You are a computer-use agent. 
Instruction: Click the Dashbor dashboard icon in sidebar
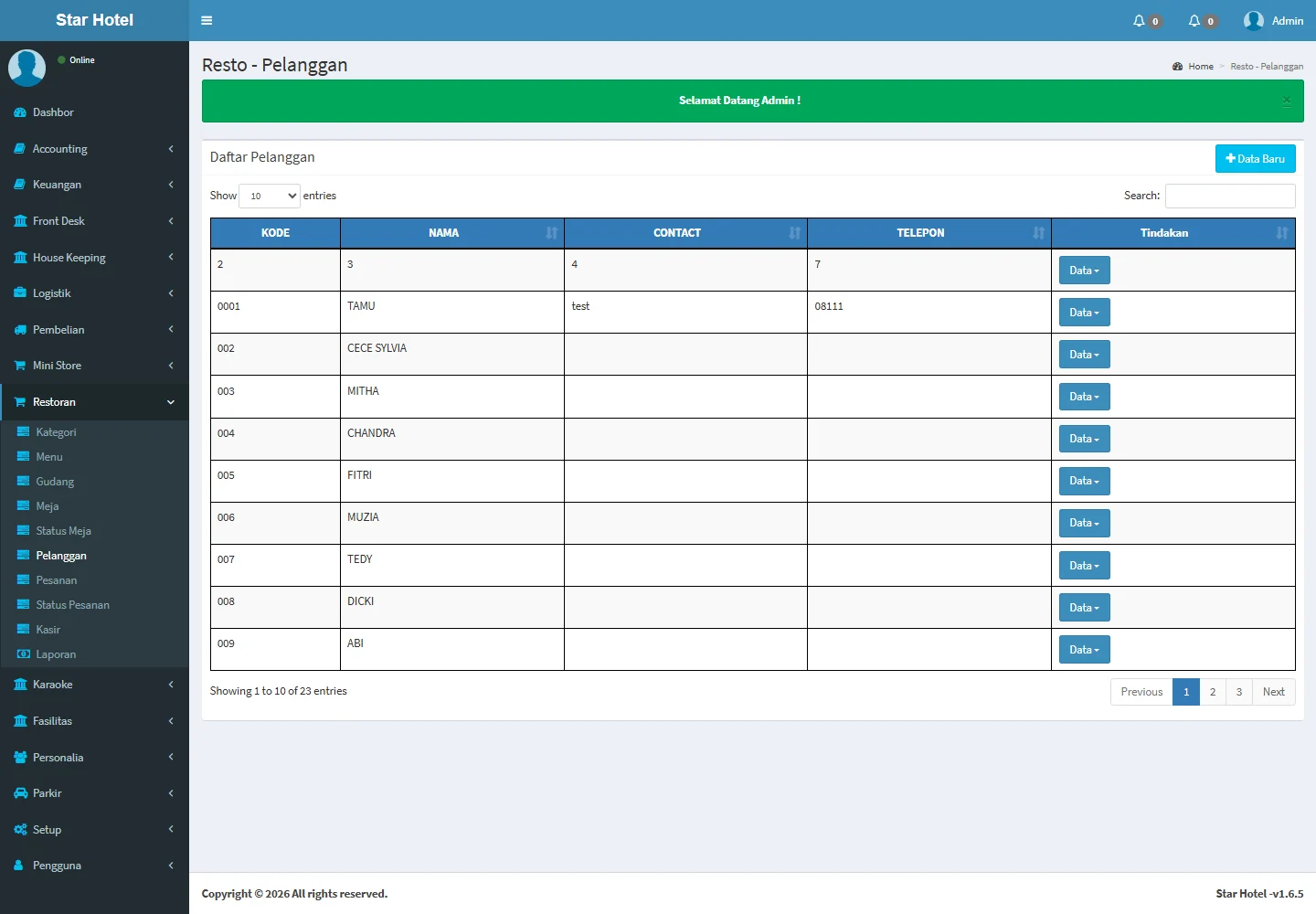click(20, 112)
